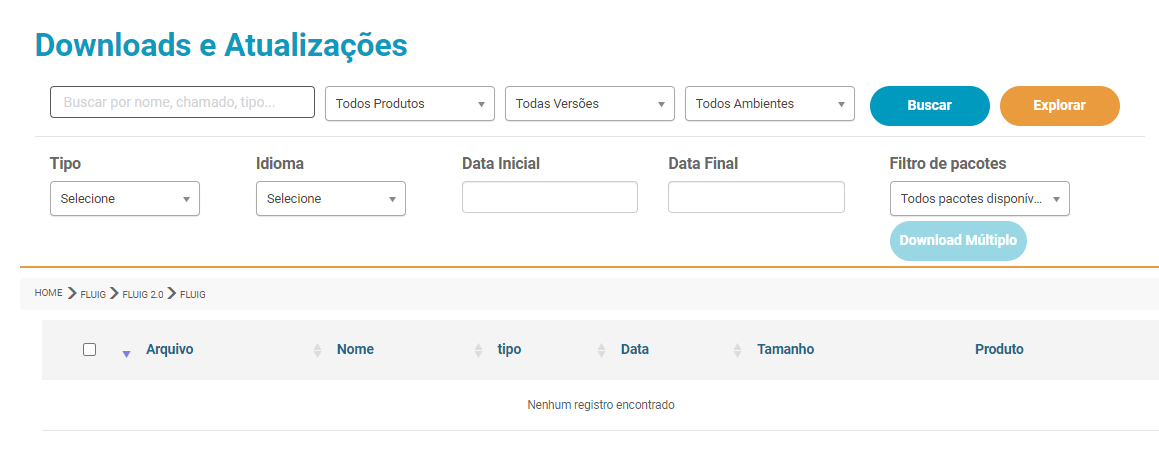The image size is (1159, 453).
Task: Expand the Todas Versões dropdown
Action: 590,104
